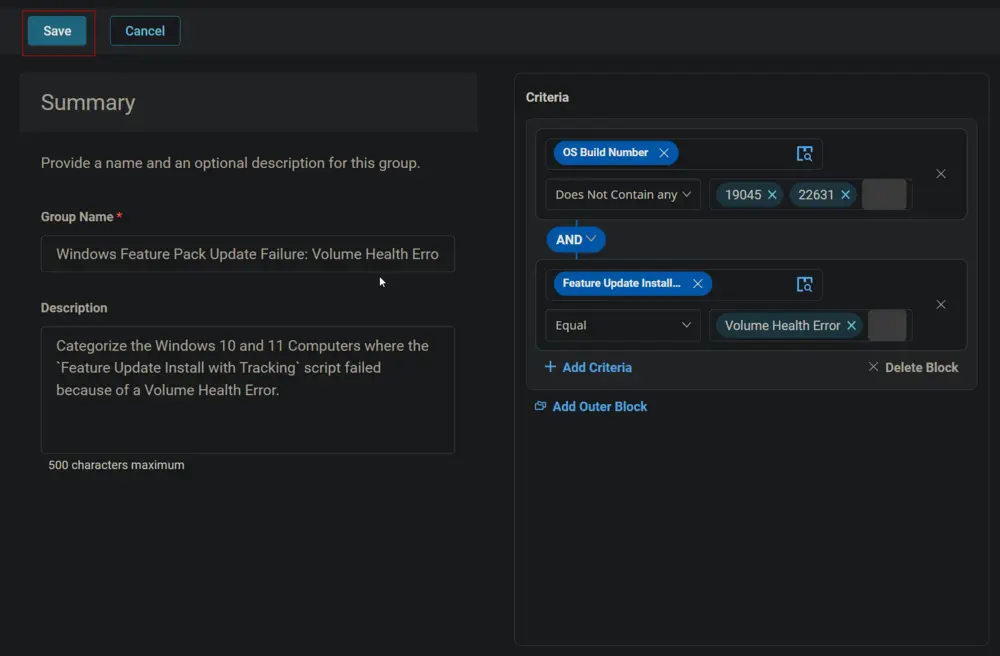Delete the OS Build Number criteria row

[x=941, y=174]
